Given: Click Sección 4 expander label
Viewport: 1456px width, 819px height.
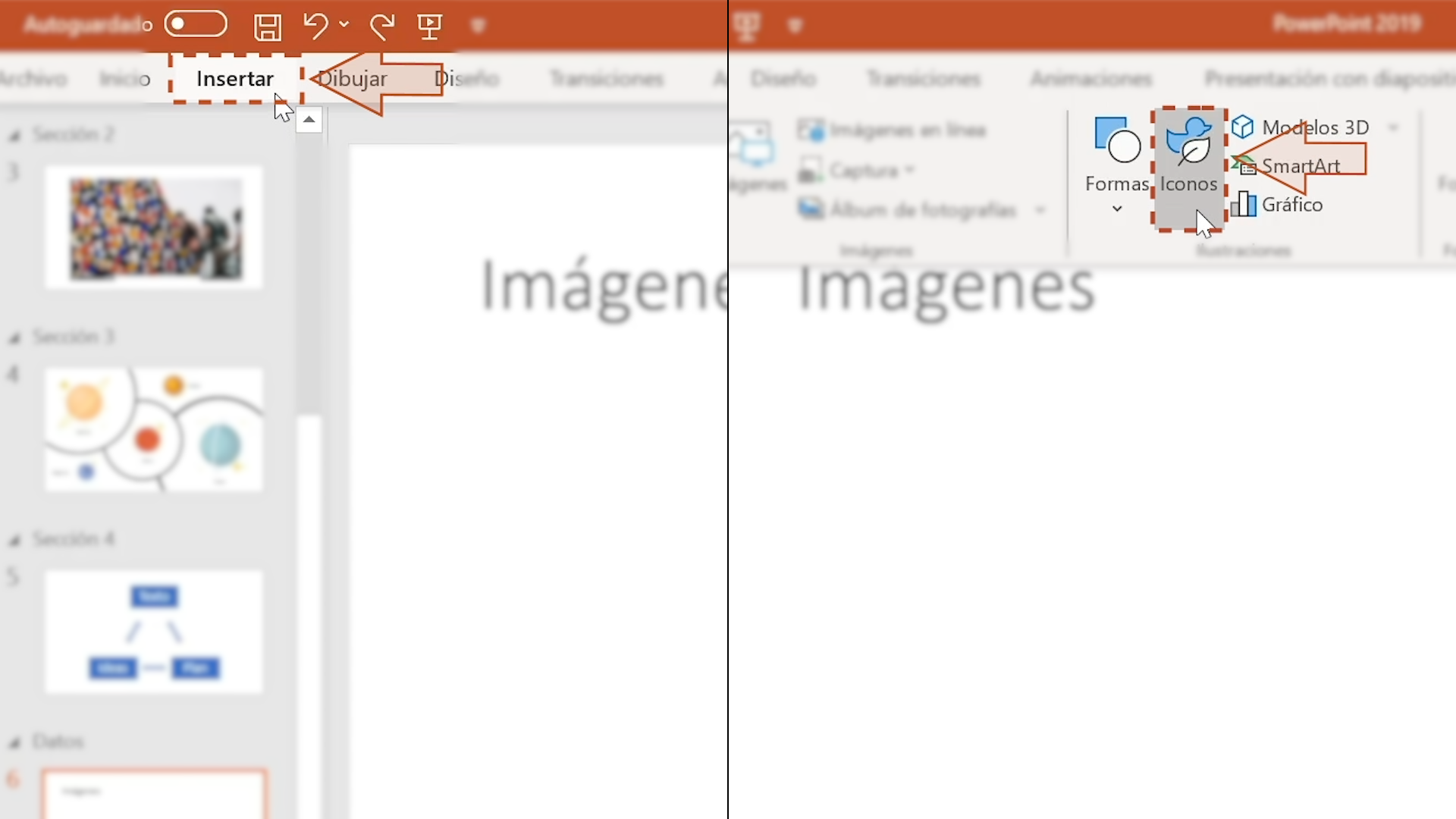Looking at the screenshot, I should [74, 538].
